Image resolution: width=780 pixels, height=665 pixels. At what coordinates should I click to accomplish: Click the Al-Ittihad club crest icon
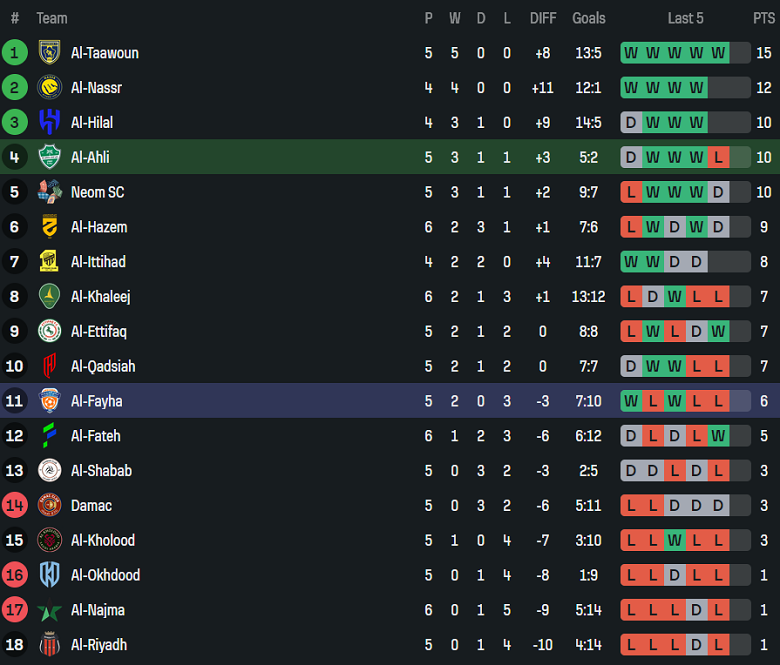[49, 262]
